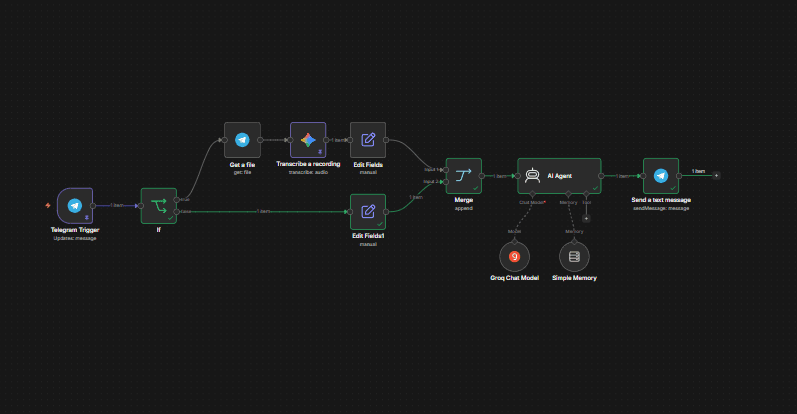This screenshot has height=414, width=797.
Task: Click the '1 item' label between If and Edit Fields1
Action: click(263, 211)
